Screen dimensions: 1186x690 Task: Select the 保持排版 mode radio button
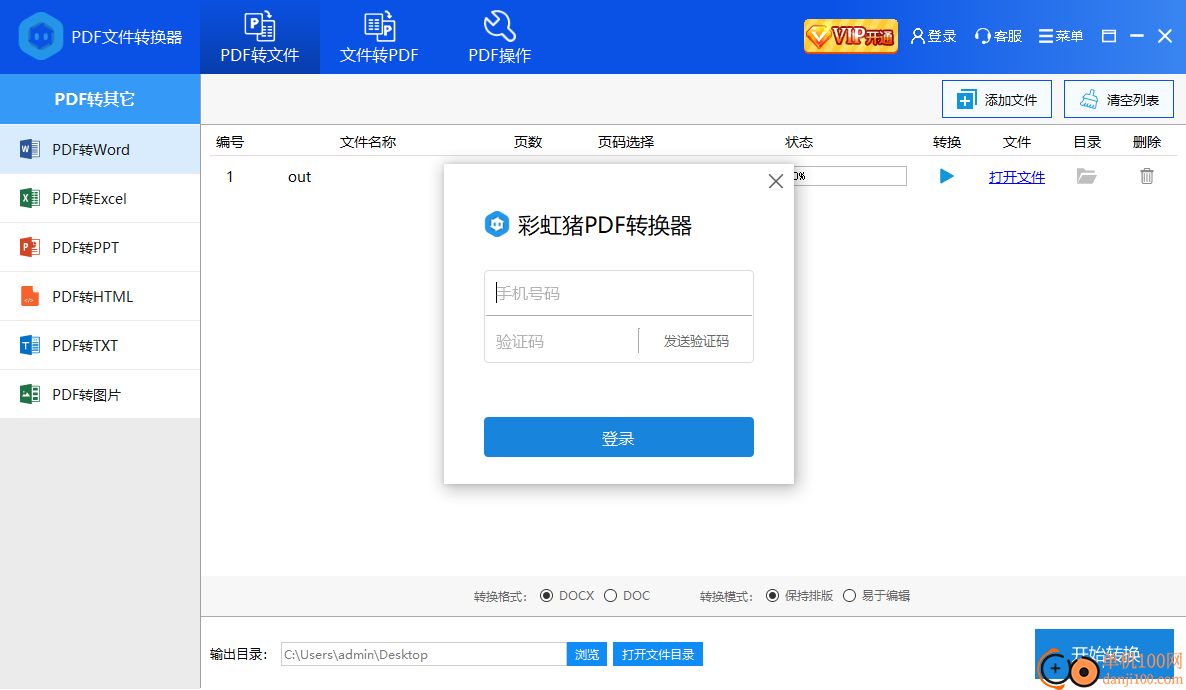[772, 595]
